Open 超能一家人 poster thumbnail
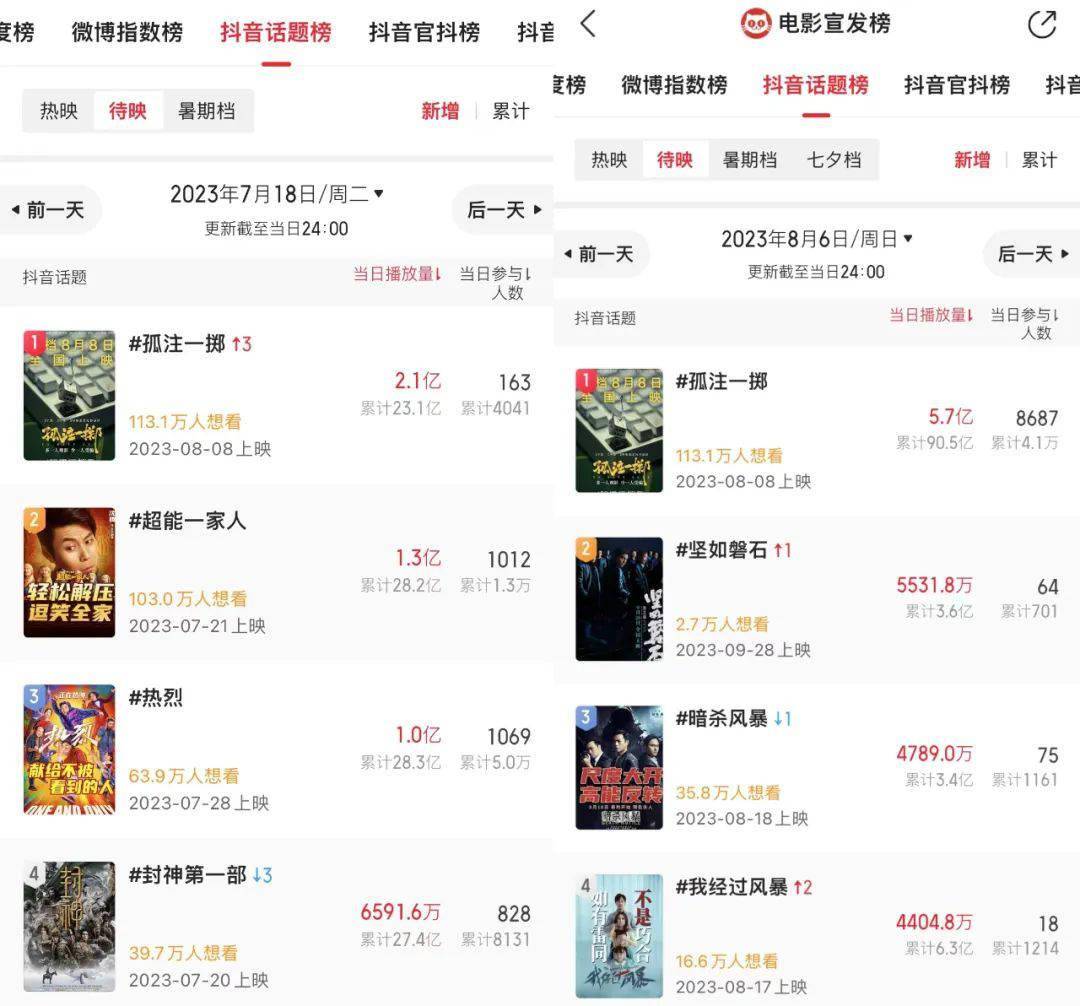This screenshot has width=1080, height=1006. (69, 572)
